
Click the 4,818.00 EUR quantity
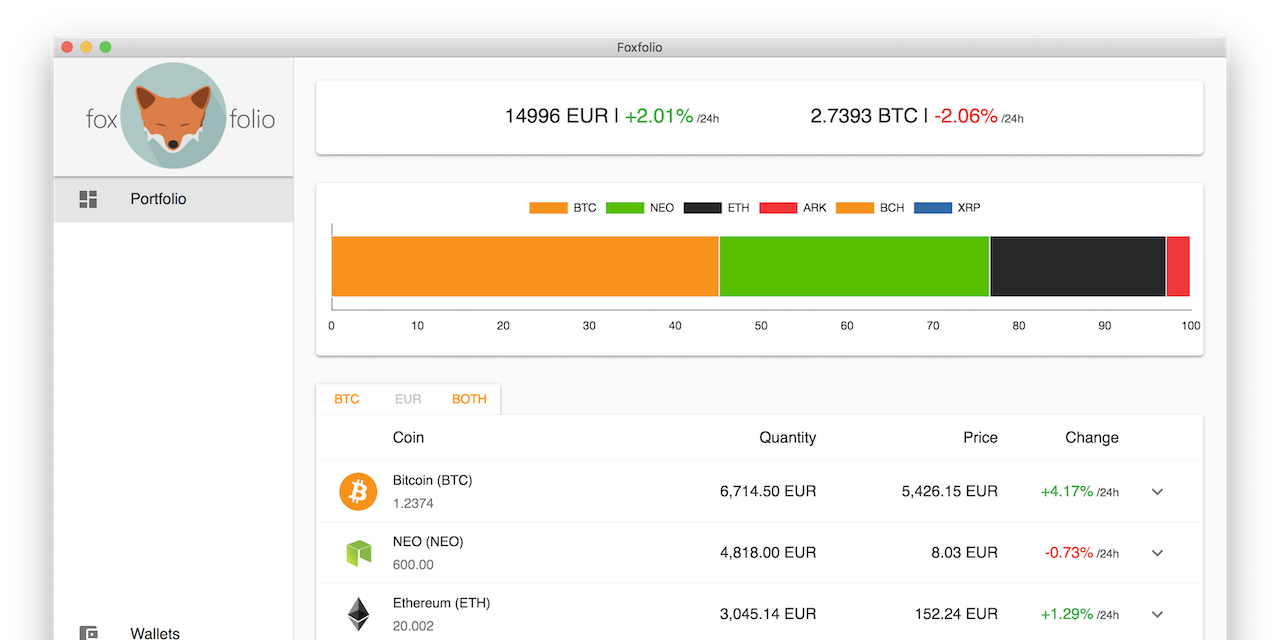click(768, 552)
